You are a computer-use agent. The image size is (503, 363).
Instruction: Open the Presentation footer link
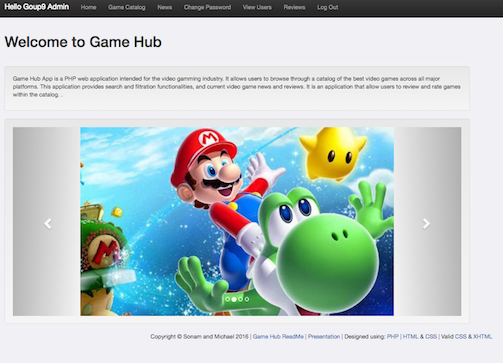(324, 337)
